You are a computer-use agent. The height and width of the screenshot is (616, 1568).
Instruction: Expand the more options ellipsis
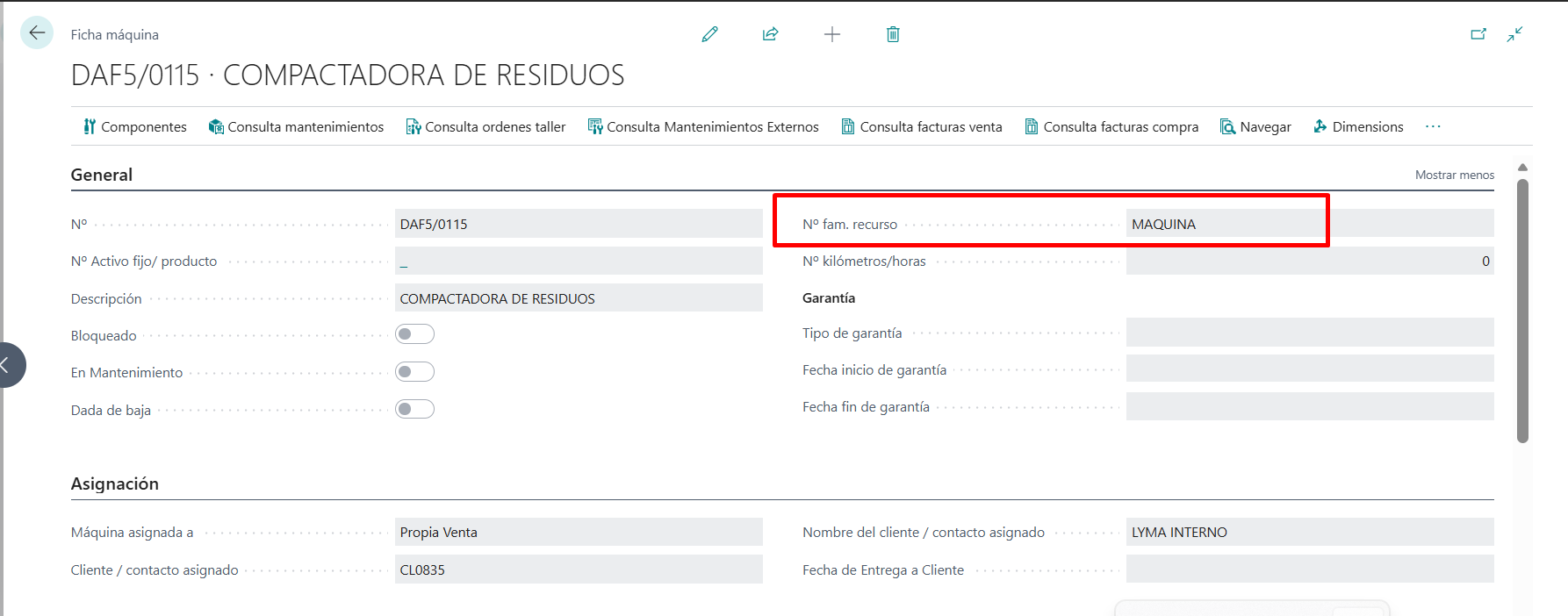coord(1433,126)
